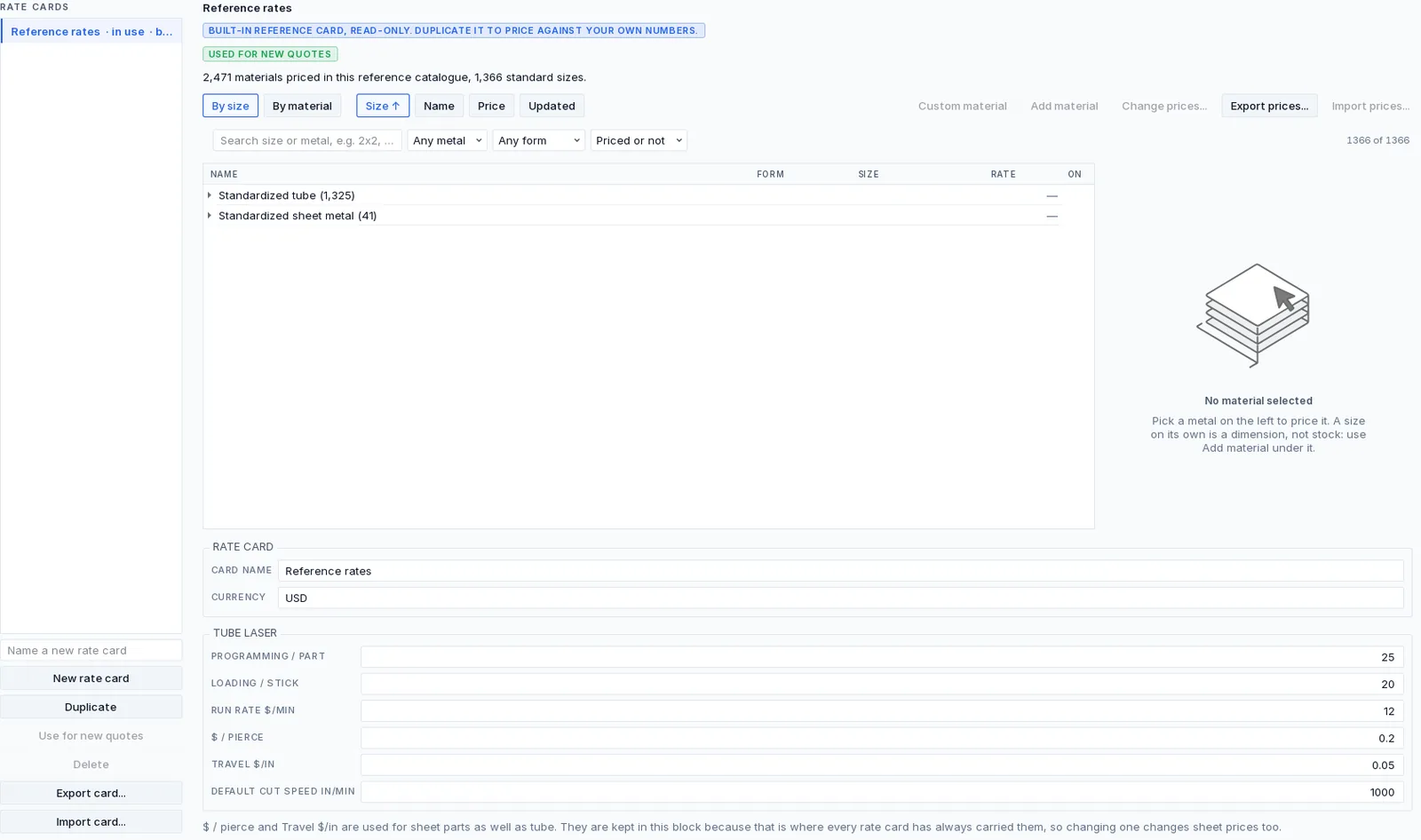Edit Travel $/in value

point(882,765)
